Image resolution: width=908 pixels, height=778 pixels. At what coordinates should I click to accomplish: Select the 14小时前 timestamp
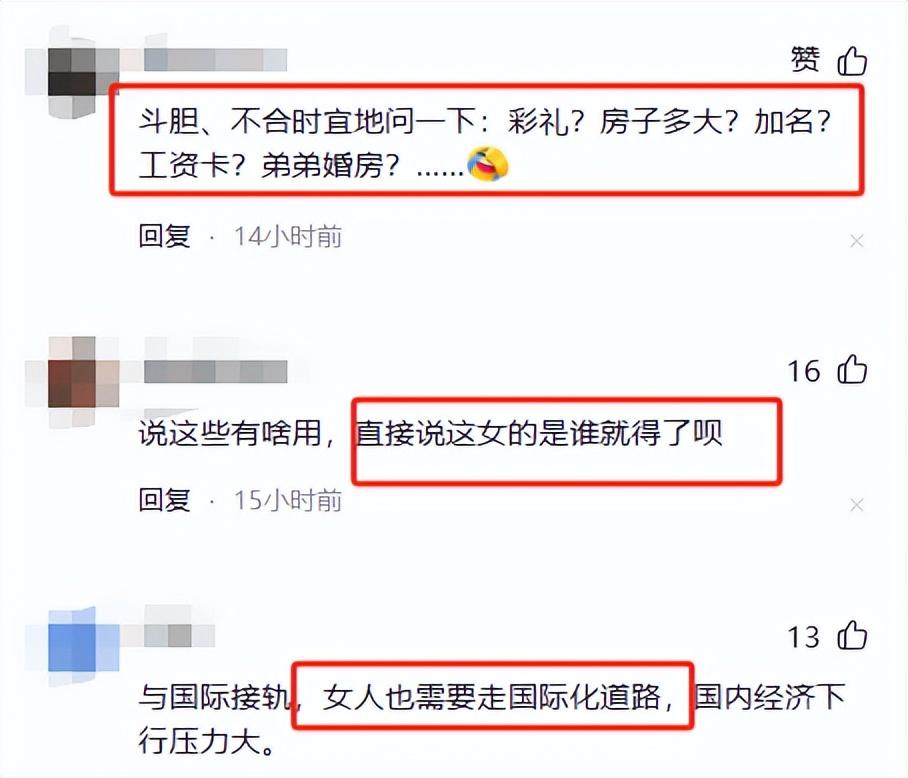[288, 236]
